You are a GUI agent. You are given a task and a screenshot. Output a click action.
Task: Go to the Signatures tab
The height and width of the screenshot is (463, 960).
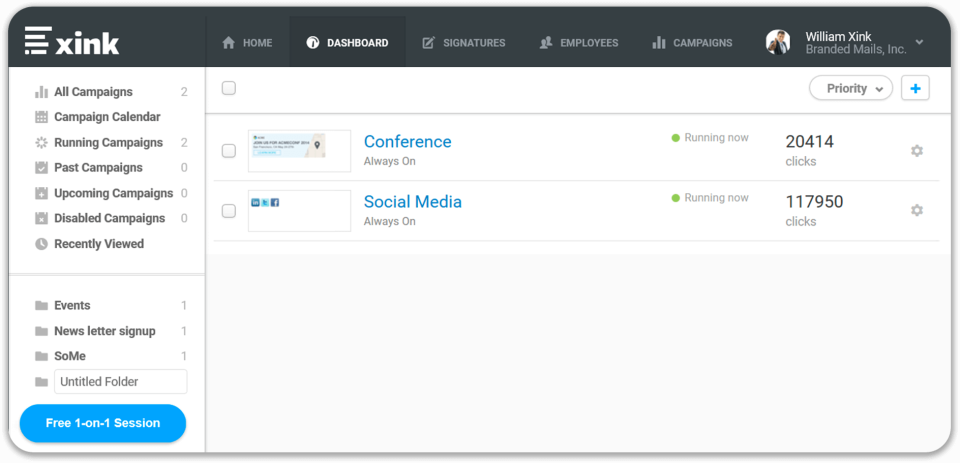click(x=464, y=43)
